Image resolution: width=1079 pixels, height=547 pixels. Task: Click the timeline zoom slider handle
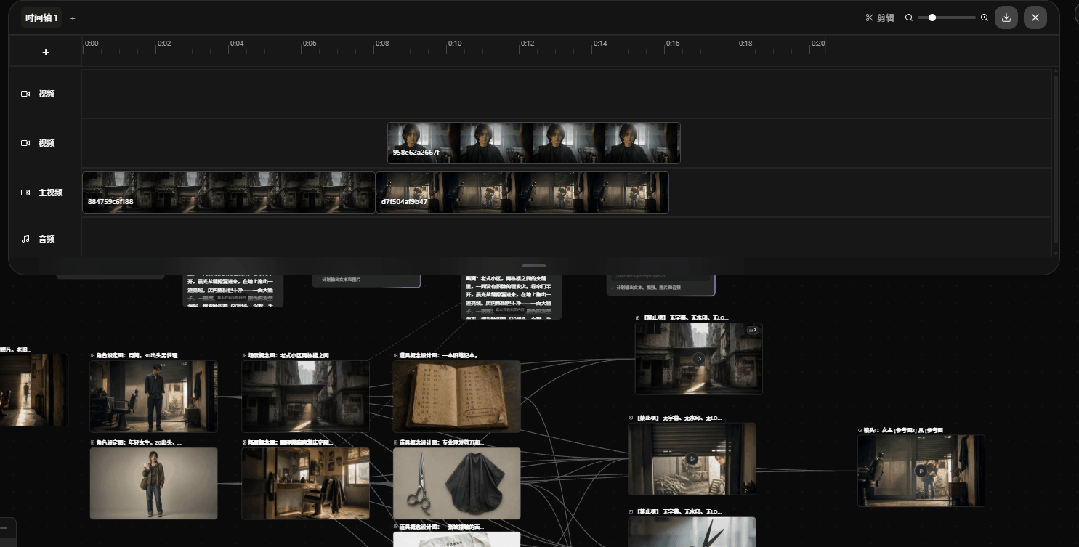coord(932,18)
